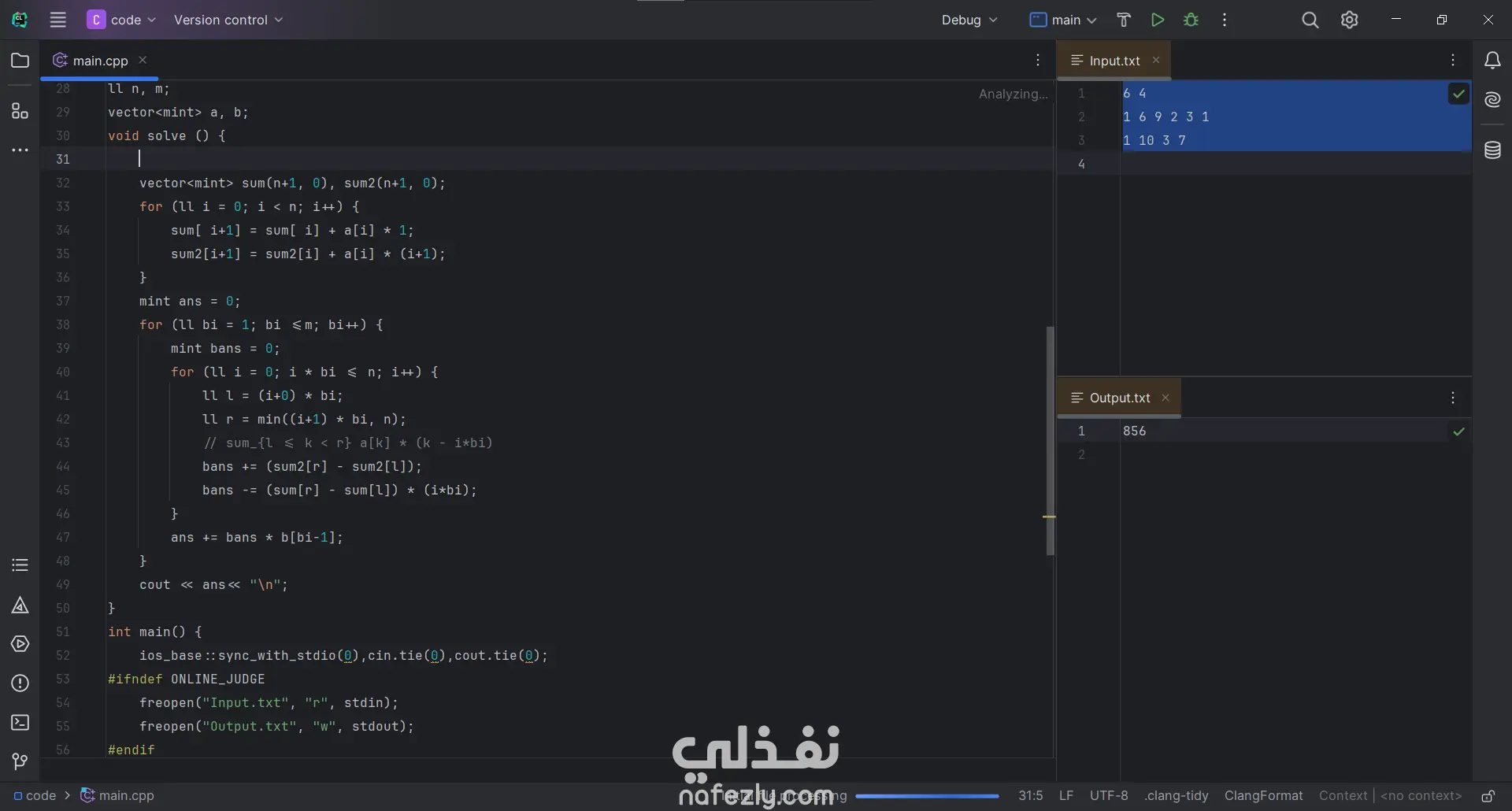1512x811 pixels.
Task: Change the UTF-8 file encoding
Action: (x=1109, y=796)
